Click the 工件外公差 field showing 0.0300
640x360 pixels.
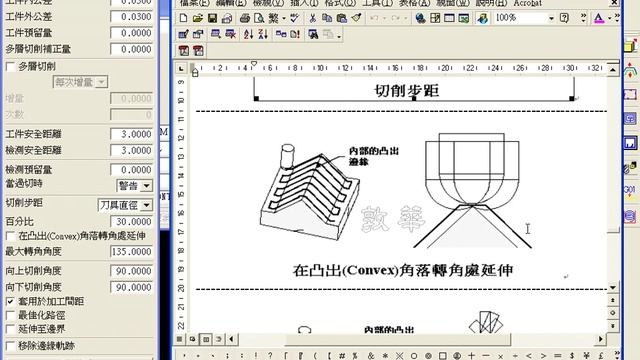(131, 17)
